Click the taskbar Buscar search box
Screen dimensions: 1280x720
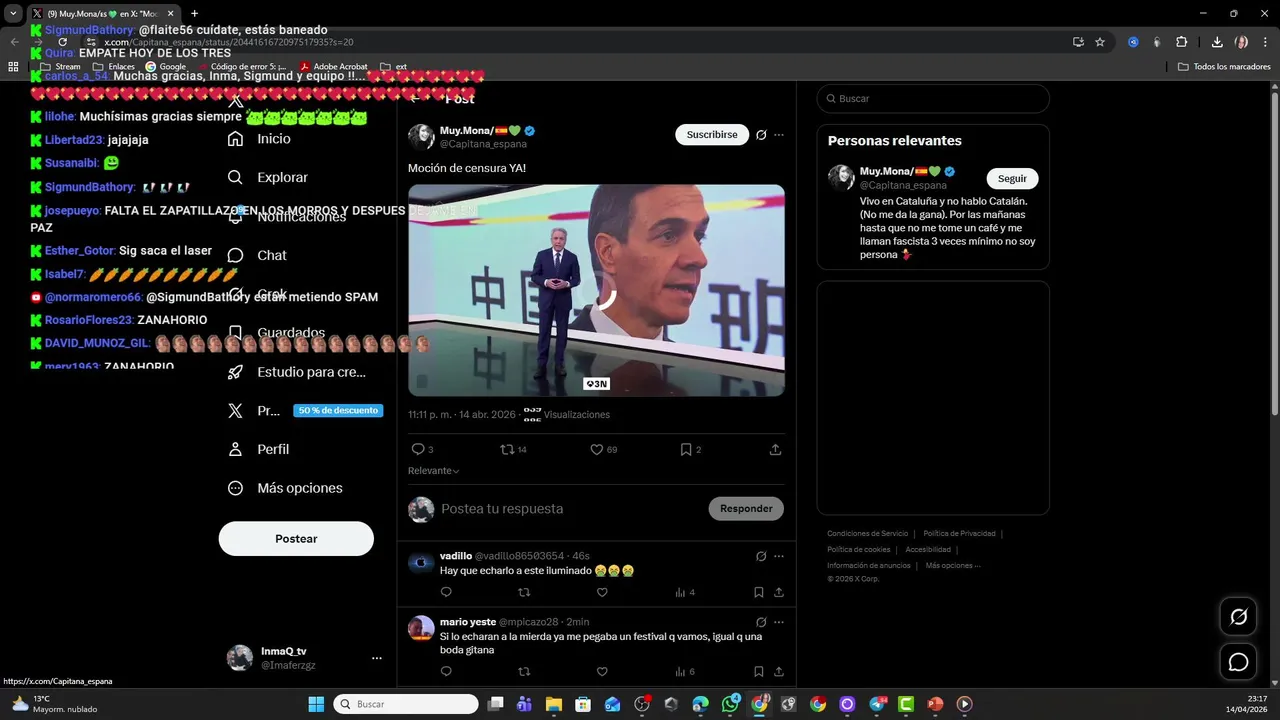click(x=406, y=704)
